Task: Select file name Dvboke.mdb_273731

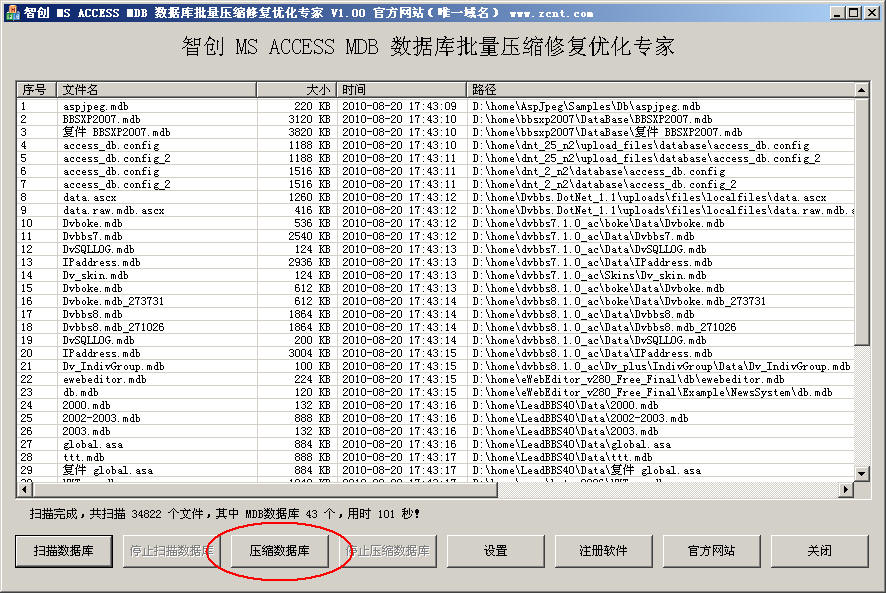Action: click(113, 301)
